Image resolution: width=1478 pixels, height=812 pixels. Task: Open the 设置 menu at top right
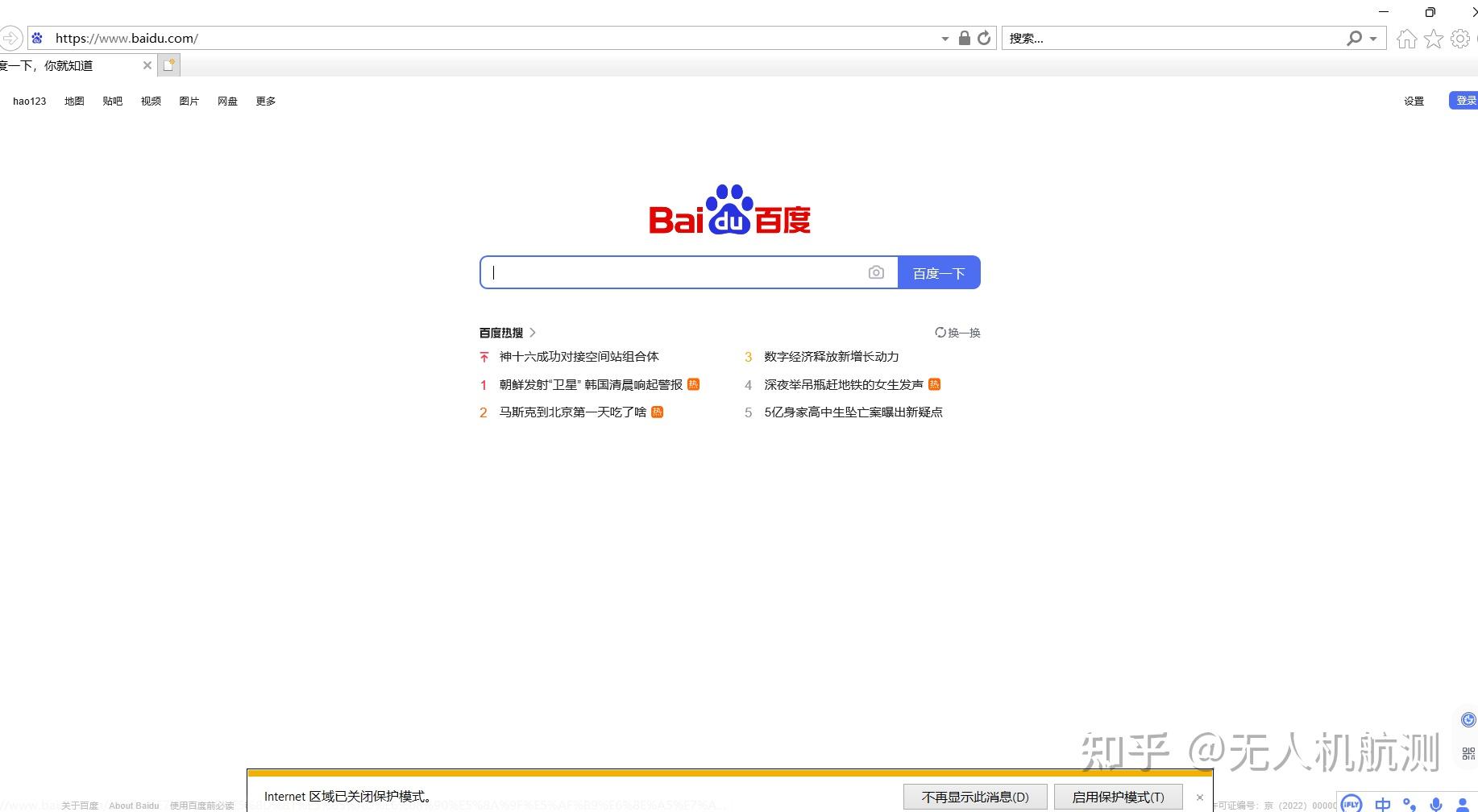pyautogui.click(x=1414, y=101)
